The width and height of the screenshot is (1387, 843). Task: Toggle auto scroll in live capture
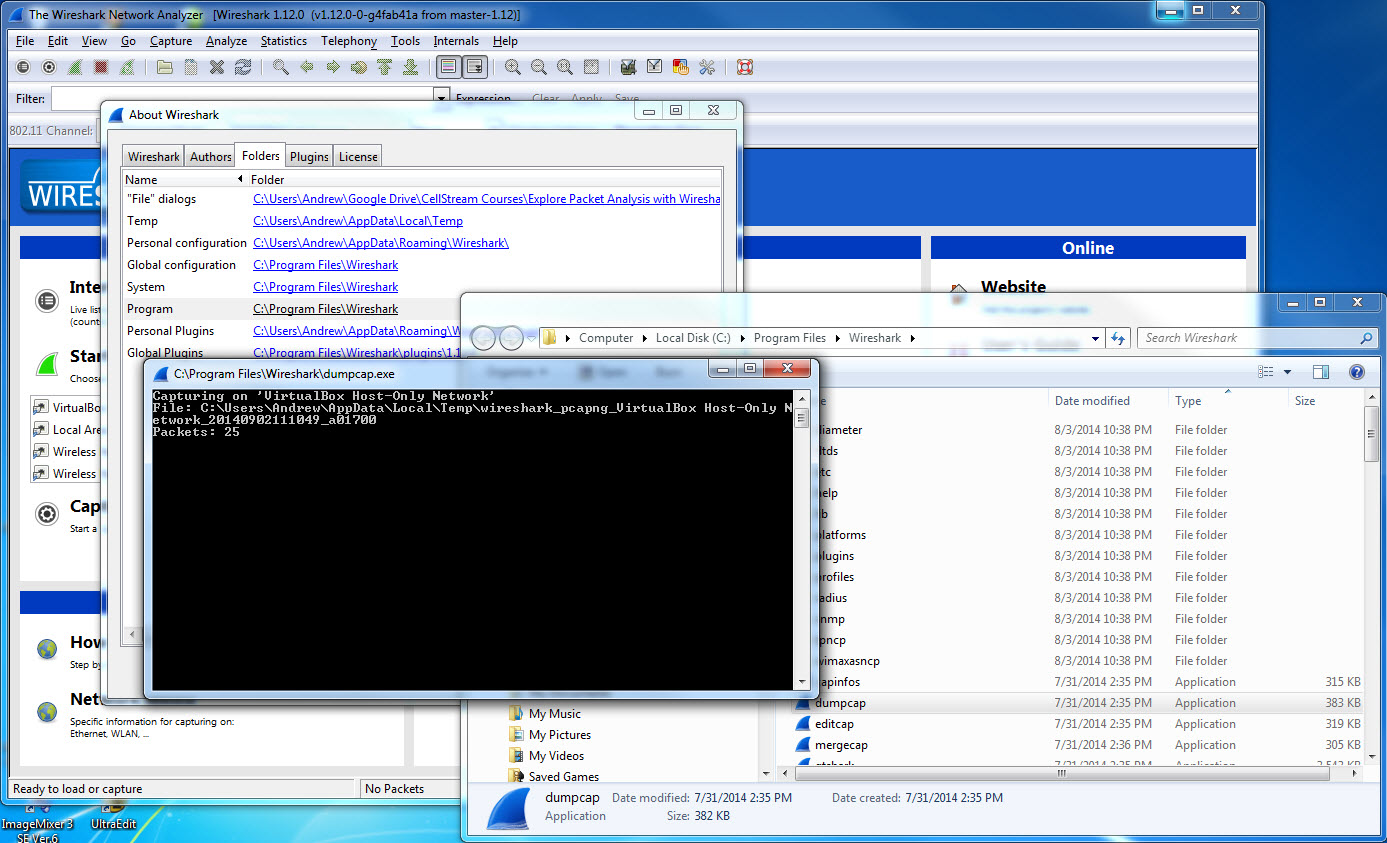click(475, 67)
